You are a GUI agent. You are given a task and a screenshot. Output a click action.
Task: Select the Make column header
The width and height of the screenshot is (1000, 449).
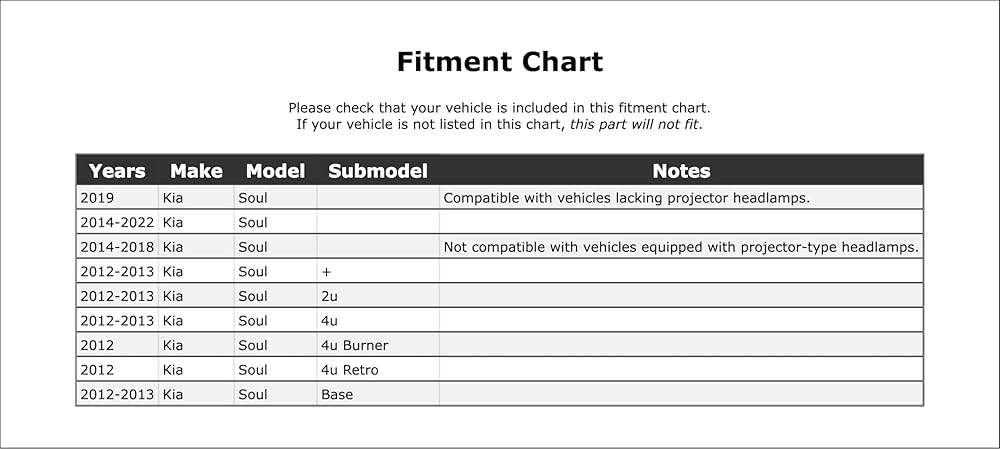point(196,171)
